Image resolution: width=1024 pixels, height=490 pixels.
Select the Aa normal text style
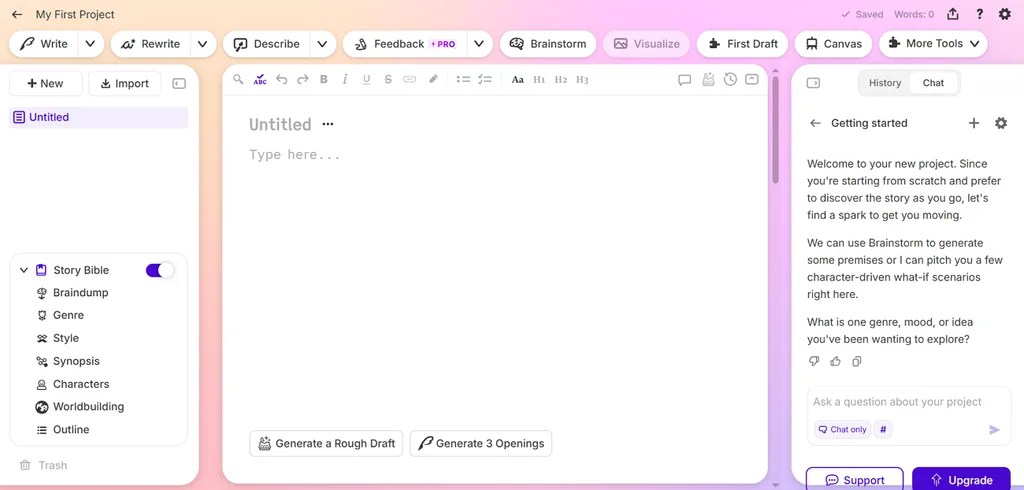(x=518, y=80)
